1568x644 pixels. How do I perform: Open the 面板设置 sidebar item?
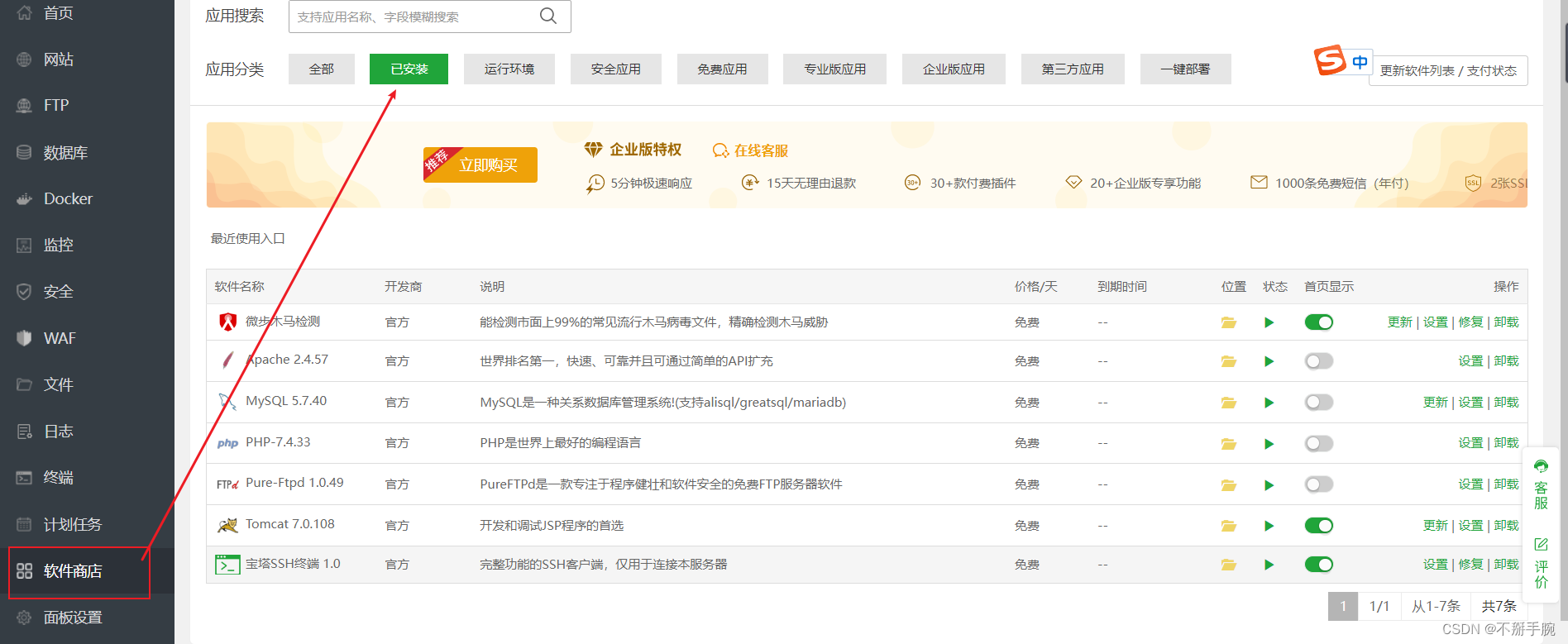(x=87, y=618)
